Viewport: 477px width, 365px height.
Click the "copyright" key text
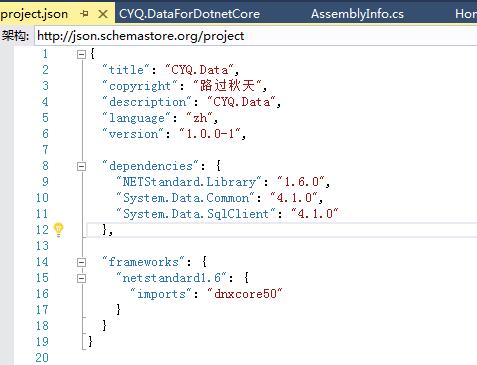point(140,86)
